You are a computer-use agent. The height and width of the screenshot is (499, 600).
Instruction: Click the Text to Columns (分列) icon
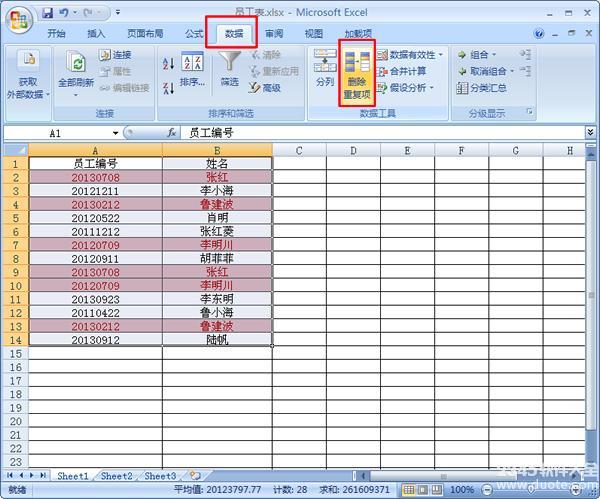[325, 68]
